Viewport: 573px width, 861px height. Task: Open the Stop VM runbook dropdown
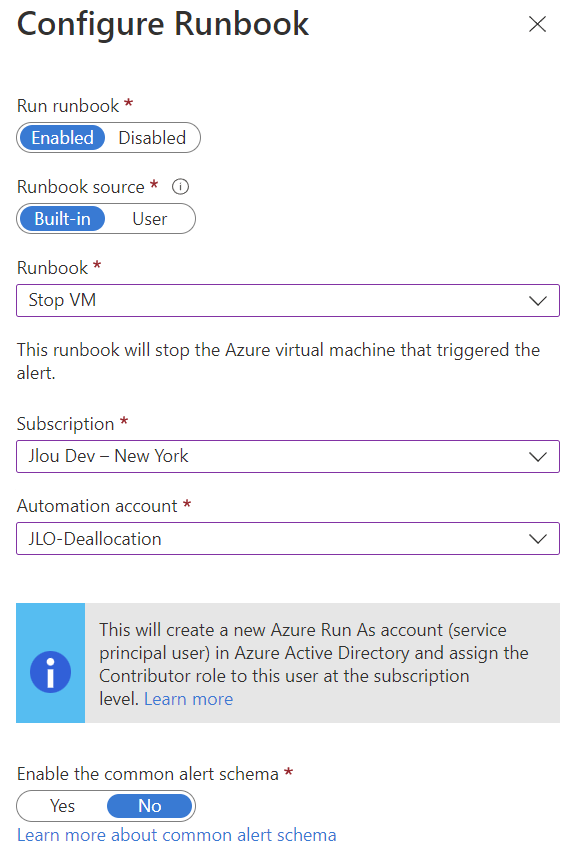(x=288, y=300)
